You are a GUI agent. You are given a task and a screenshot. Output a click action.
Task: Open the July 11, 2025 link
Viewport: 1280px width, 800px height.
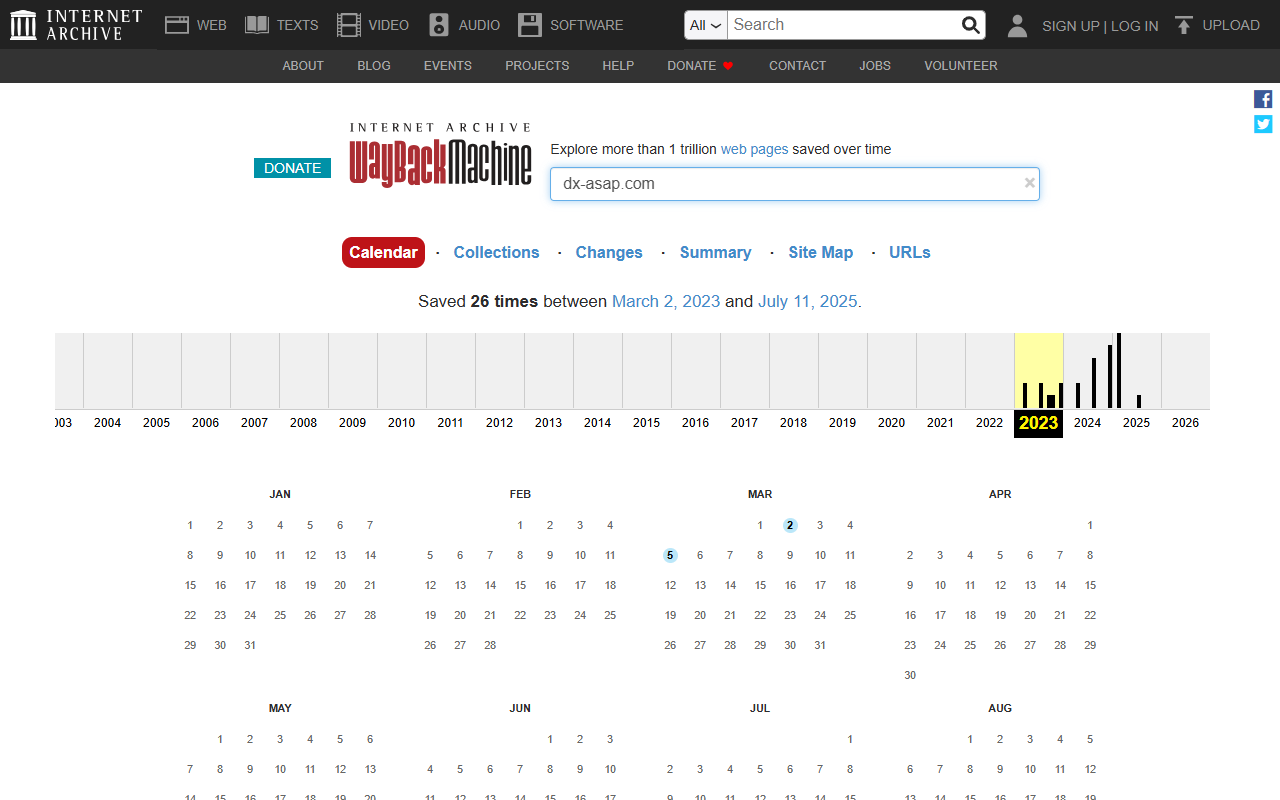tap(808, 301)
